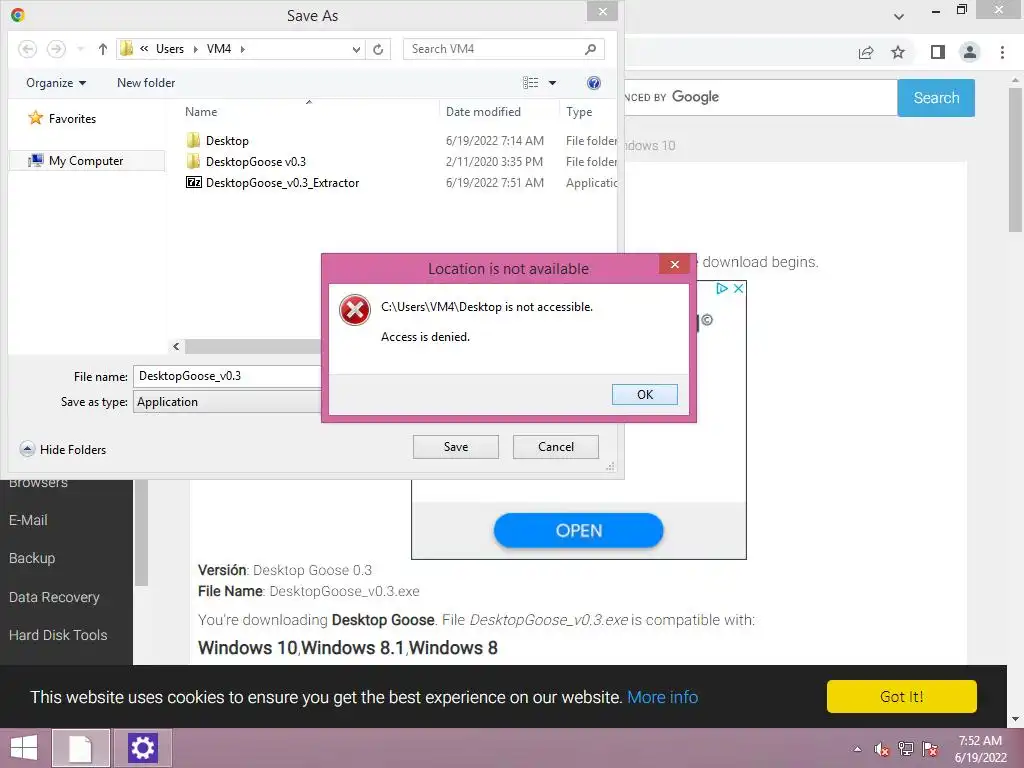Open More info cookie link

click(x=662, y=697)
